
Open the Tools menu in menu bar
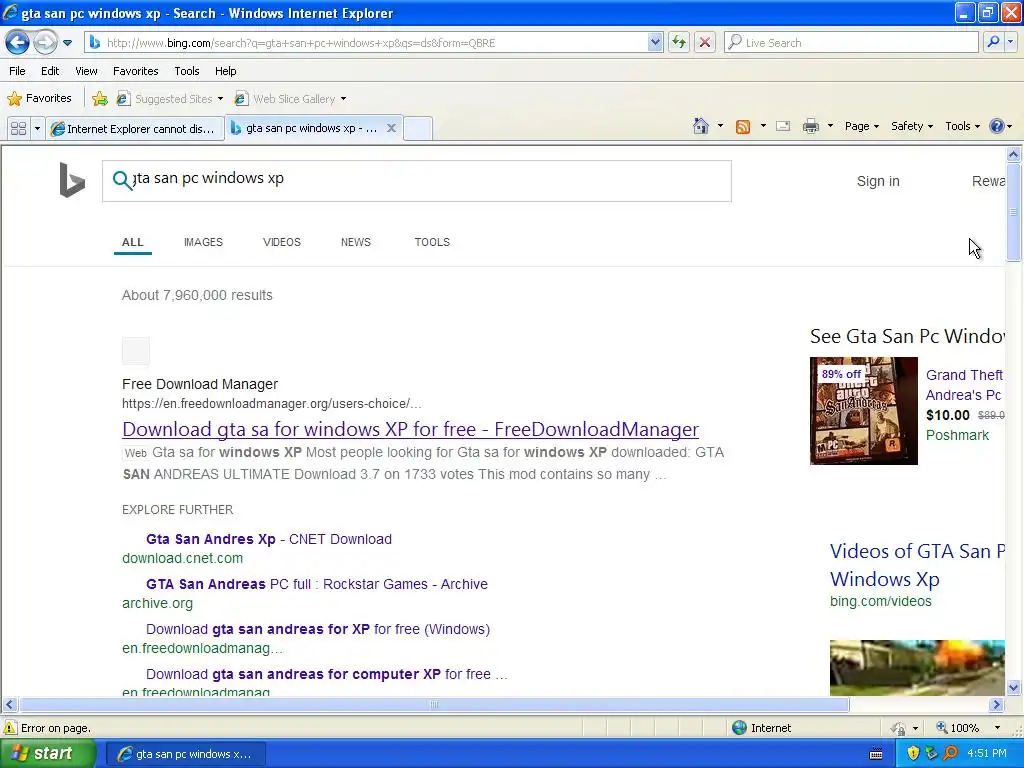pos(187,71)
